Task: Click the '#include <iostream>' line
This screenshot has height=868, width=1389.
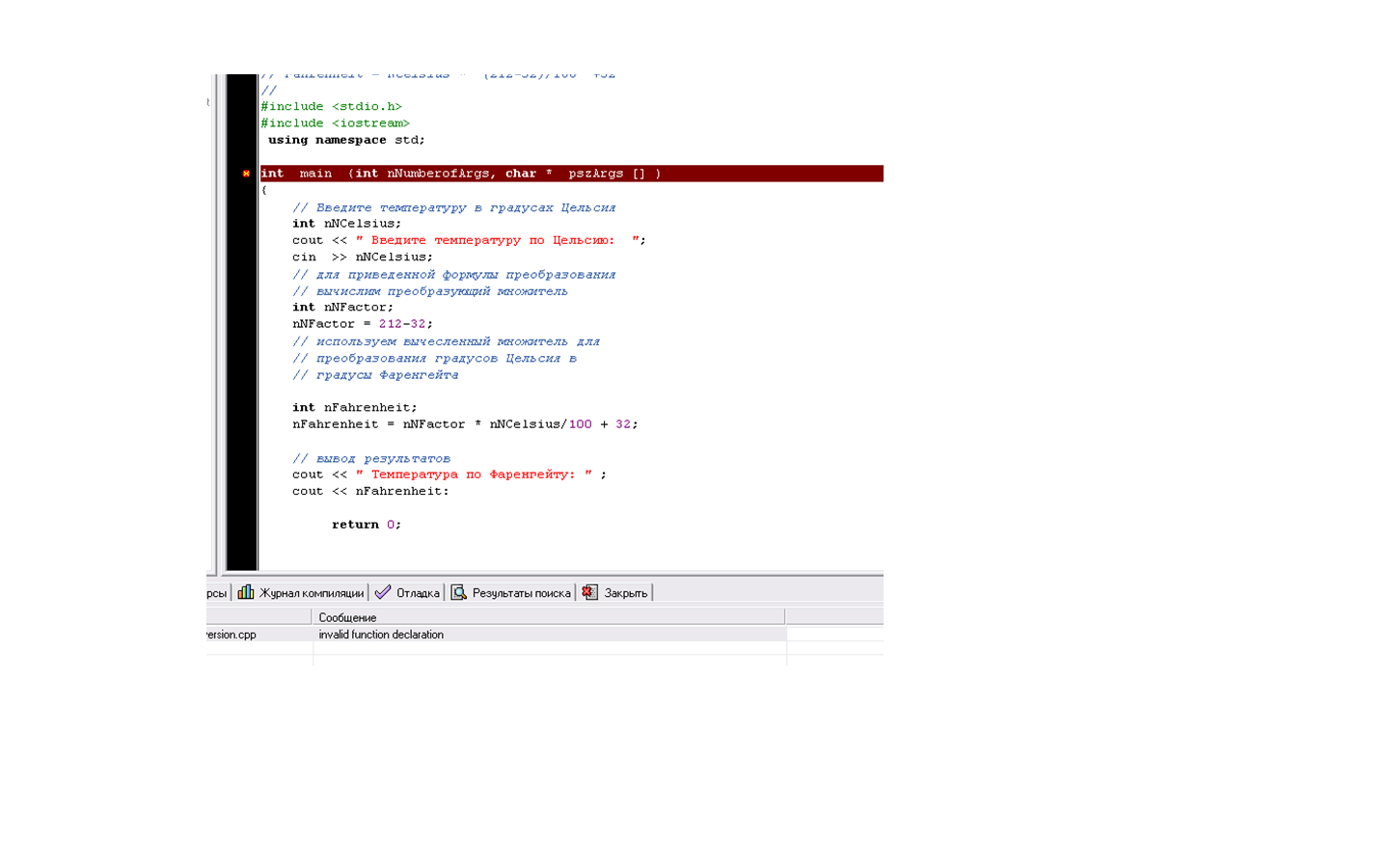Action: 335,123
